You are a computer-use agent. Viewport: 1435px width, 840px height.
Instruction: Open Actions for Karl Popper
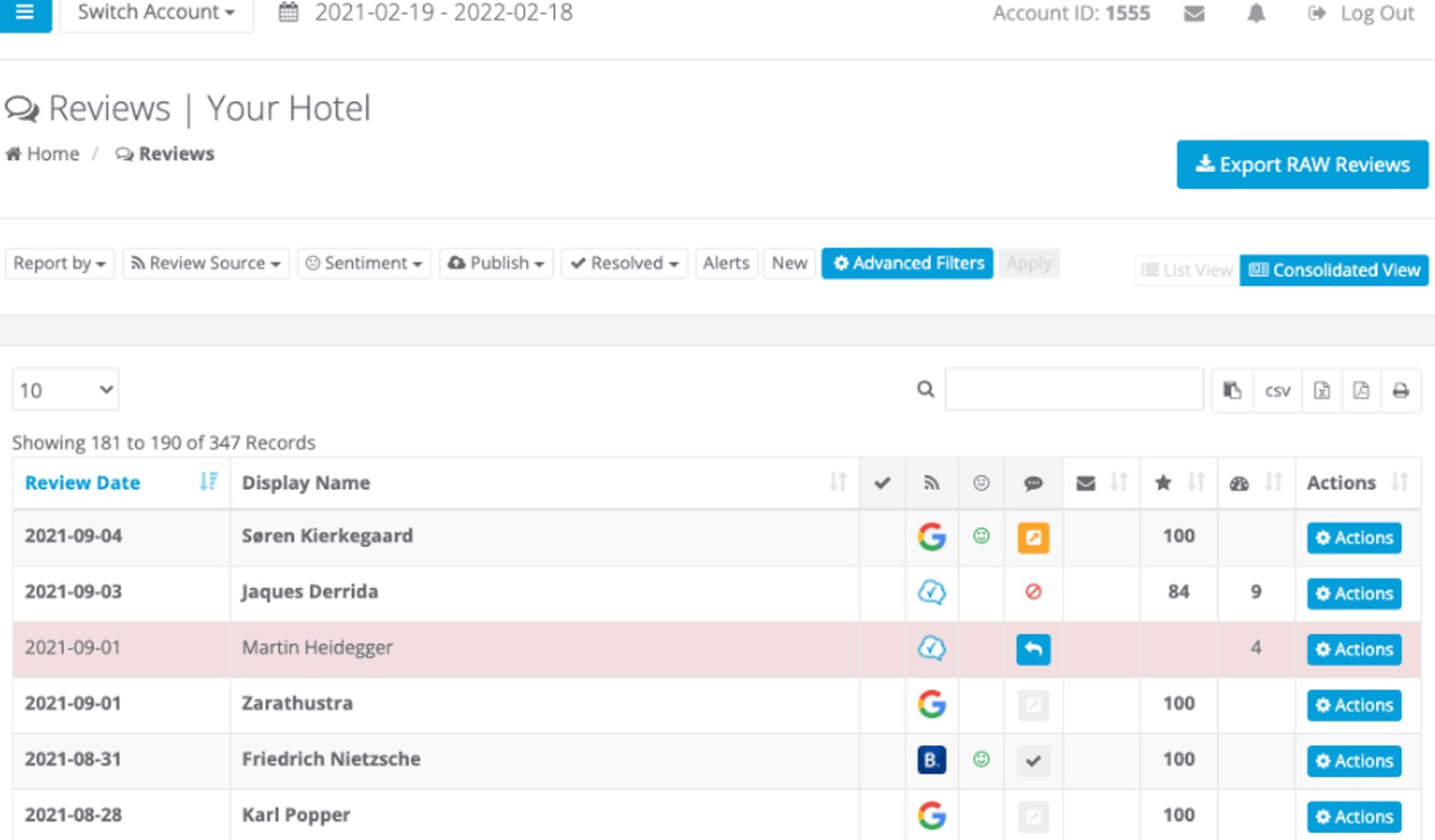click(1354, 817)
